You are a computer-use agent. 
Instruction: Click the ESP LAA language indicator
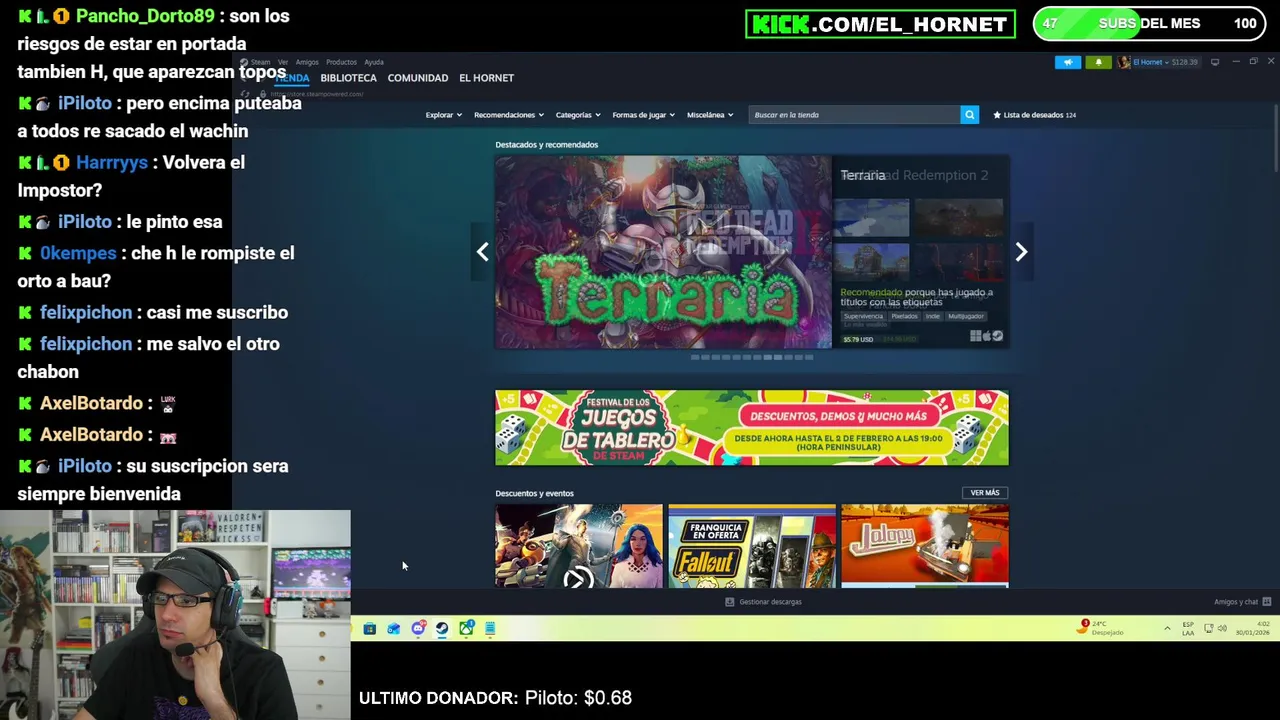[1188, 628]
